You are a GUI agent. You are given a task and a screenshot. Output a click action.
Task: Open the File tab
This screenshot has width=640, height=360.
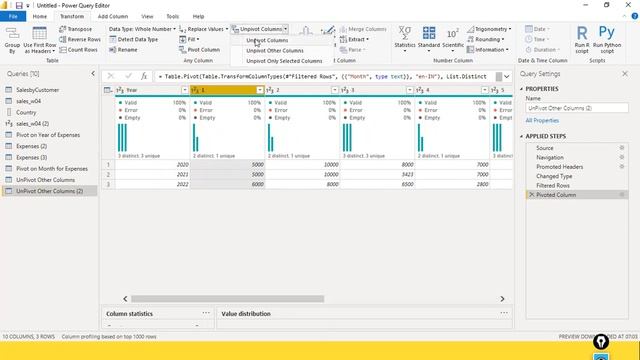pos(13,16)
